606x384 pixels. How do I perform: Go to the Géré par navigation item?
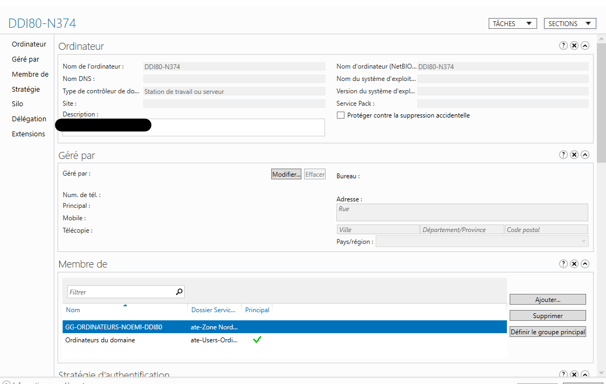[x=25, y=59]
